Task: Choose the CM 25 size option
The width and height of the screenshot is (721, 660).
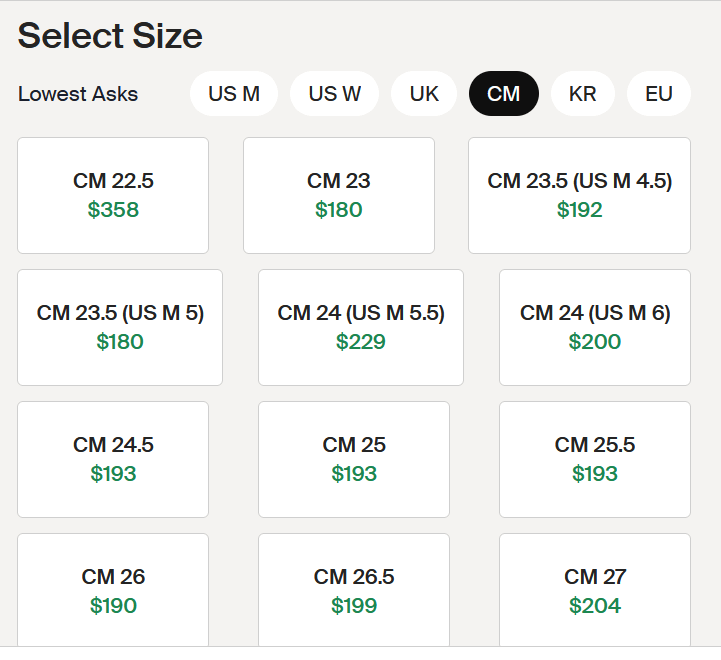Action: point(354,459)
